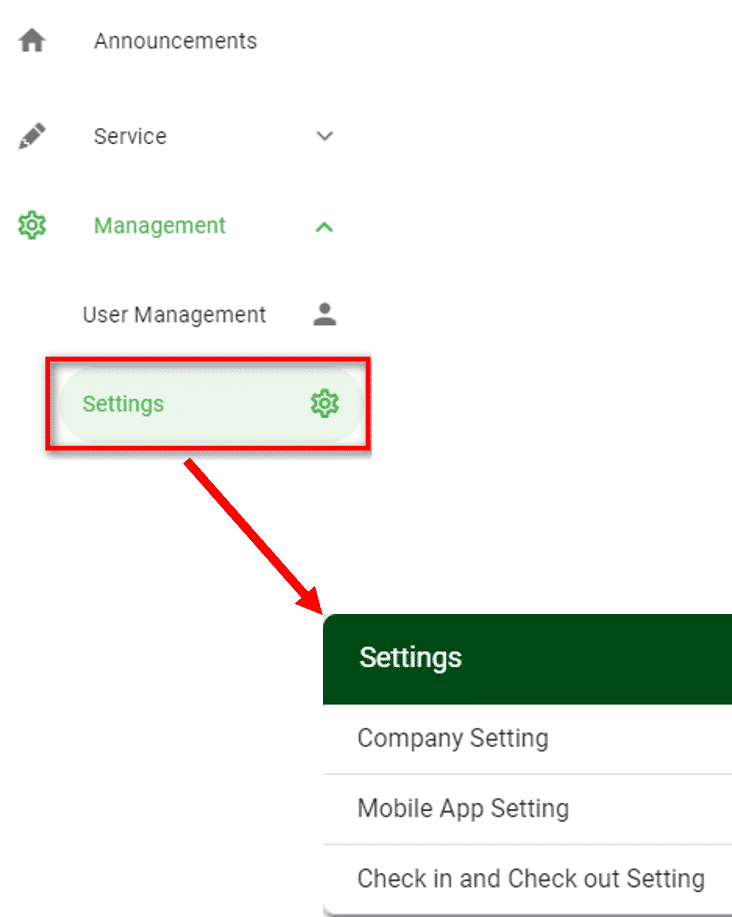
Task: Click empty space right of Company Setting text
Action: (x=640, y=739)
